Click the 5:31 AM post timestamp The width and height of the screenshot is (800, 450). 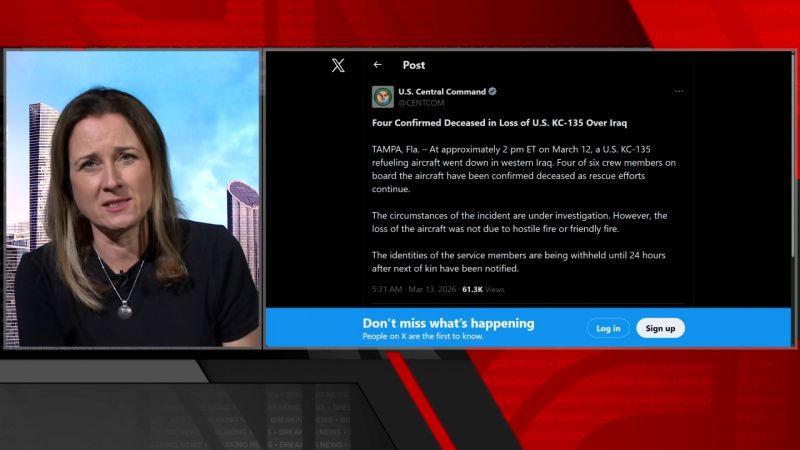click(x=387, y=289)
